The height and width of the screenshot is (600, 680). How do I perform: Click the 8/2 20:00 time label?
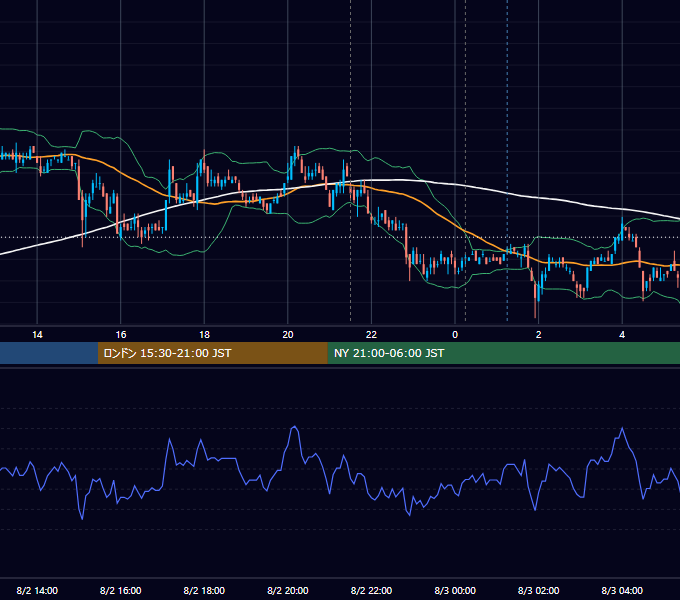tap(288, 590)
